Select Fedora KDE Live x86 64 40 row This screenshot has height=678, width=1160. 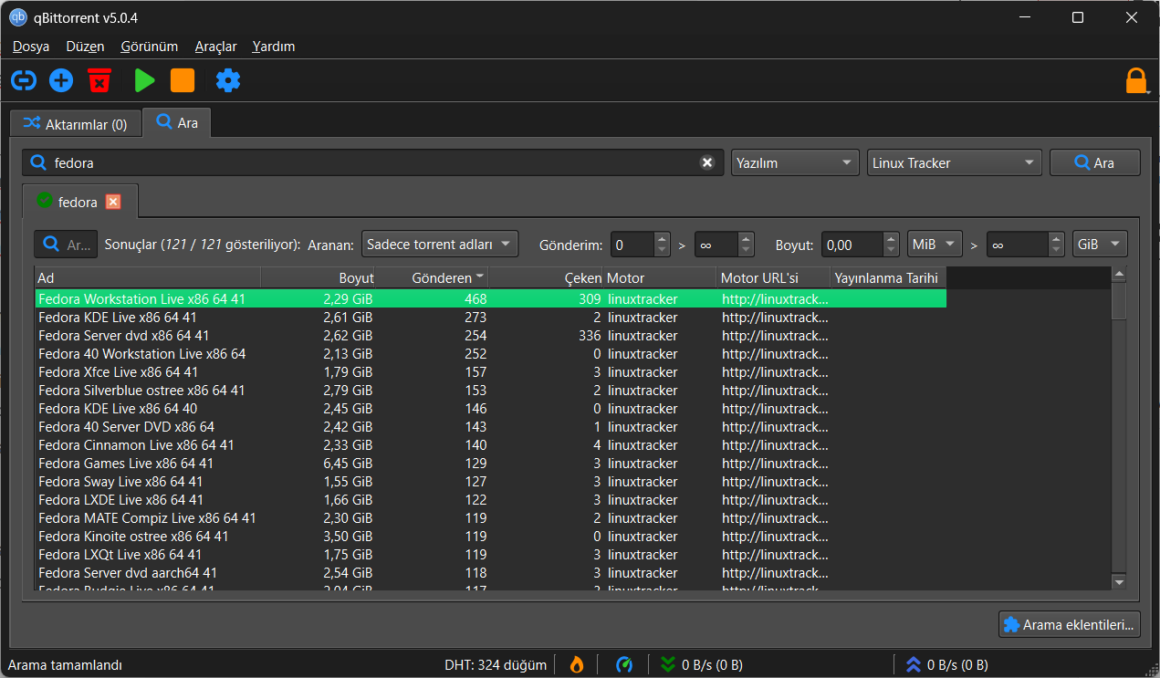pos(490,409)
